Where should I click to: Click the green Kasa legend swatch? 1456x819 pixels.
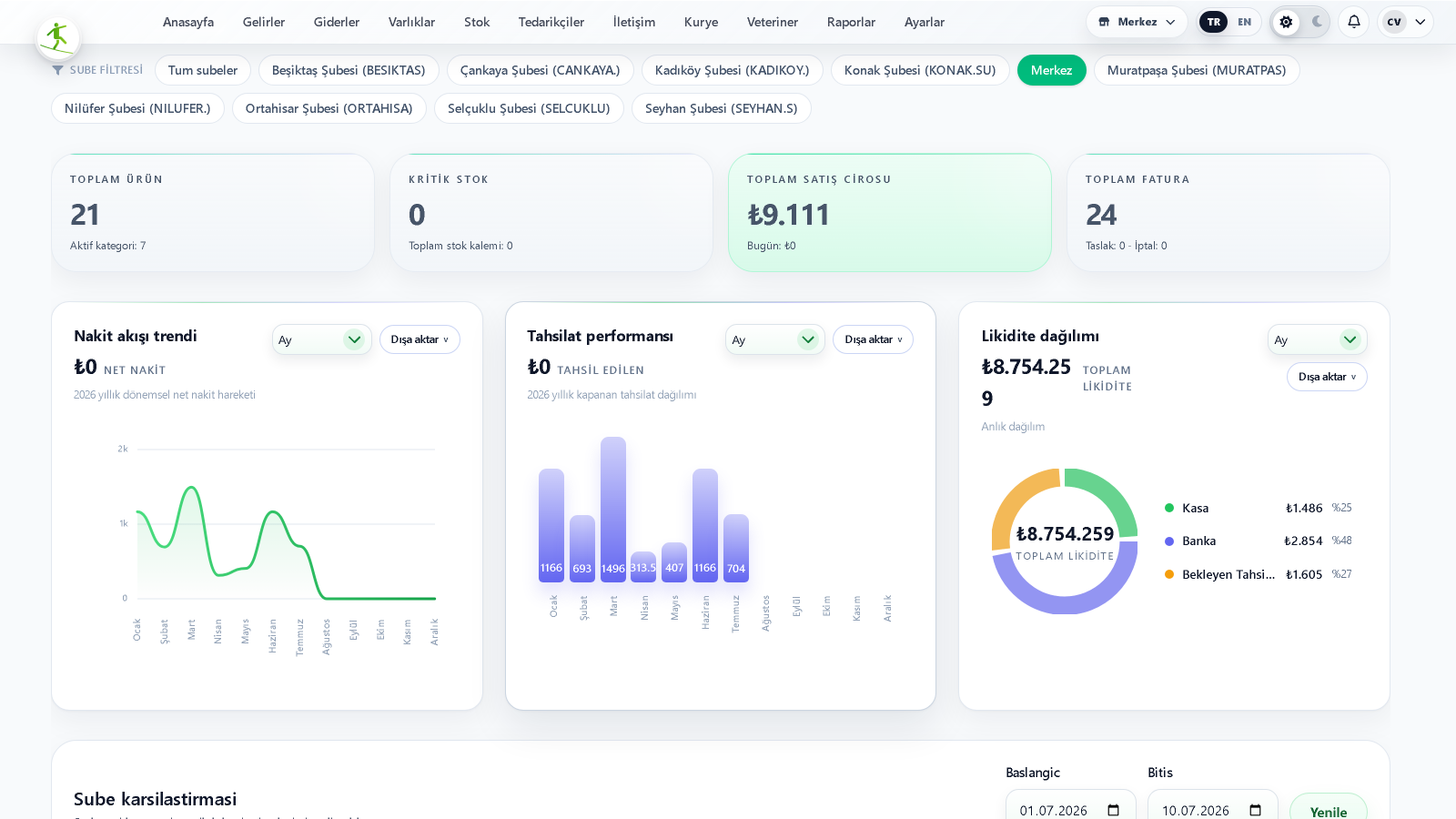coord(1169,508)
